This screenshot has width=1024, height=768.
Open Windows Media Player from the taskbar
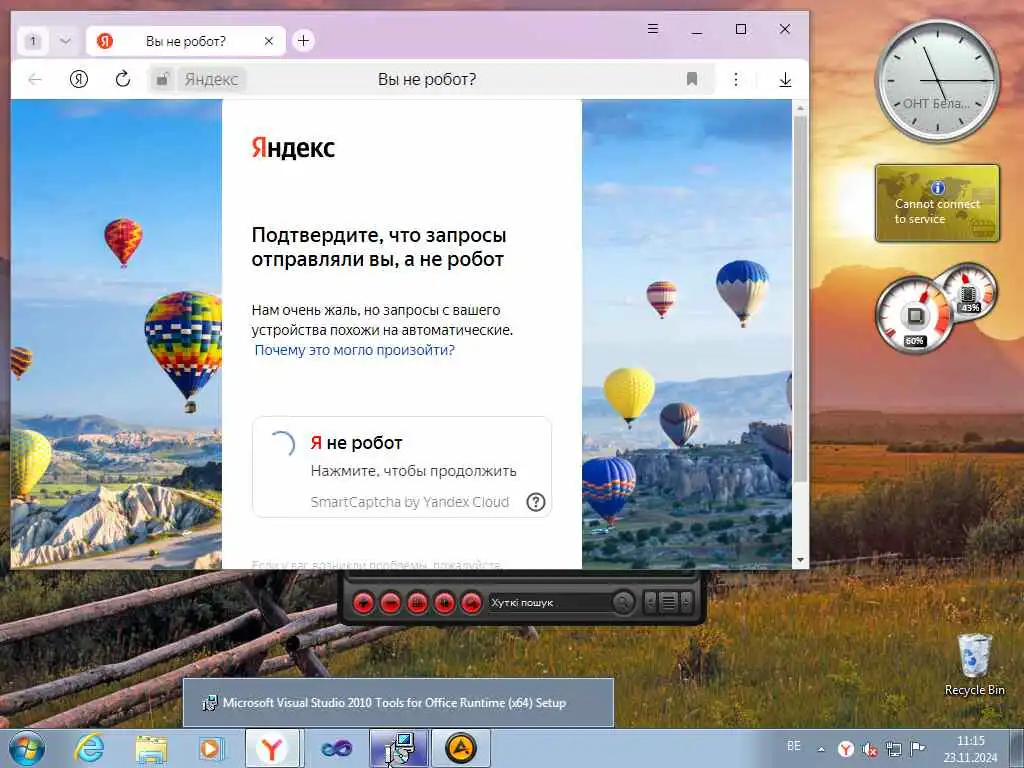[x=212, y=748]
